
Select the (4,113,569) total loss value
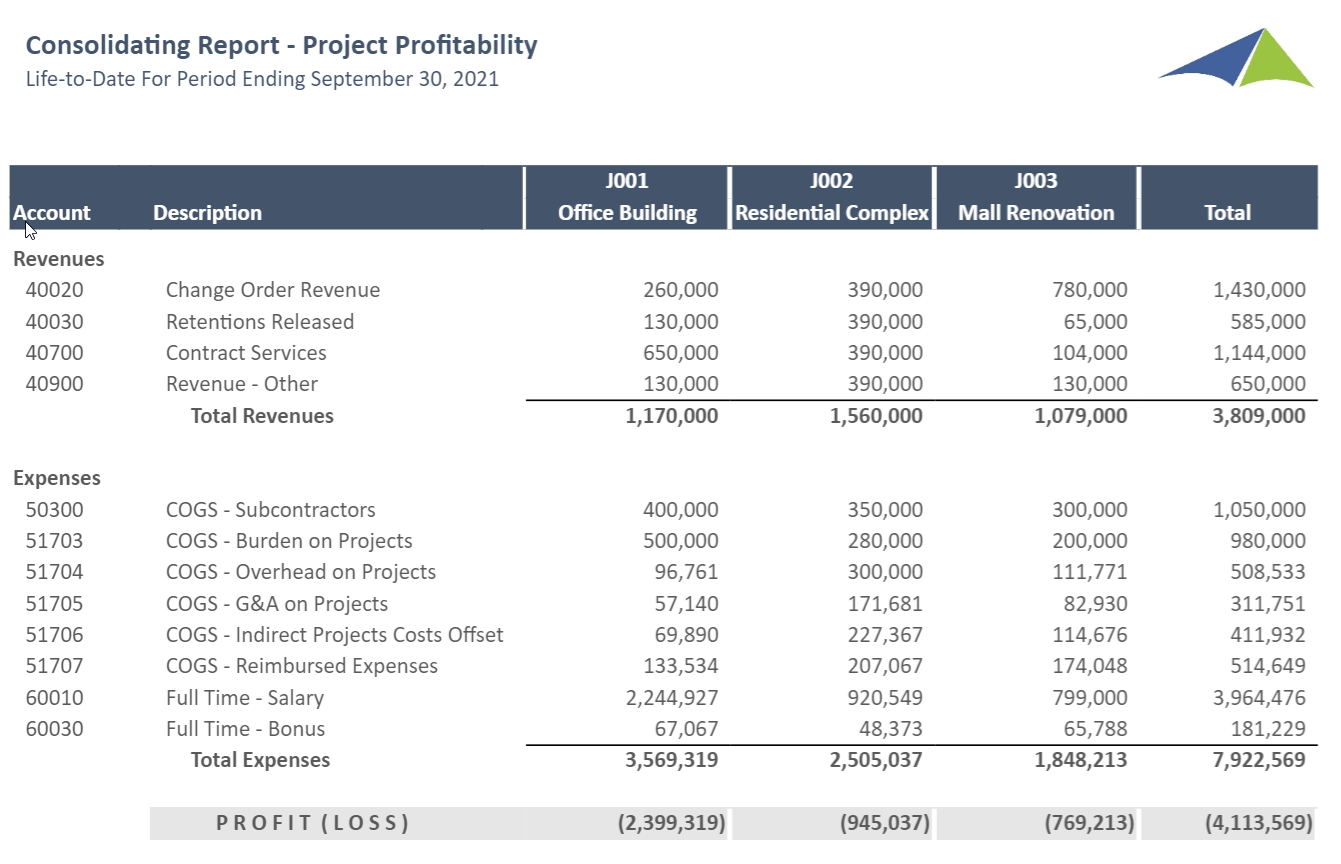(x=1259, y=823)
